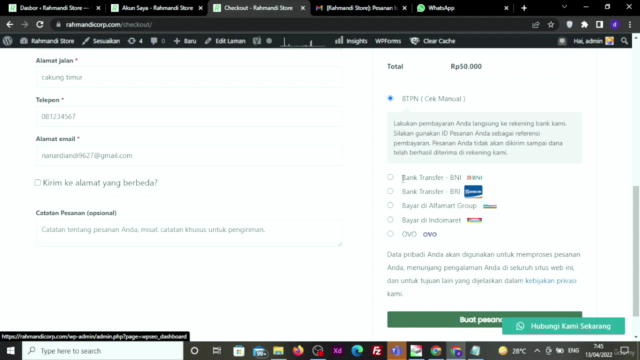Toggle the browser side panel icon

(x=599, y=24)
